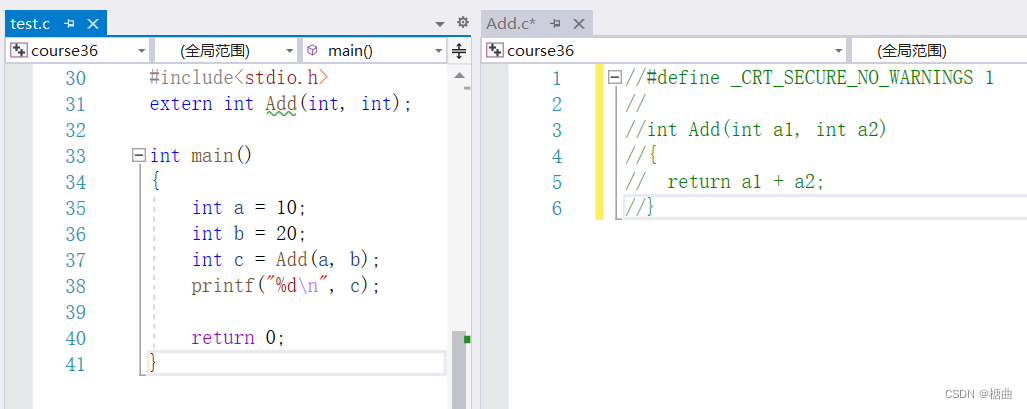The height and width of the screenshot is (409, 1027).
Task: Click the course36 project icon in Add.c
Action: [x=495, y=50]
